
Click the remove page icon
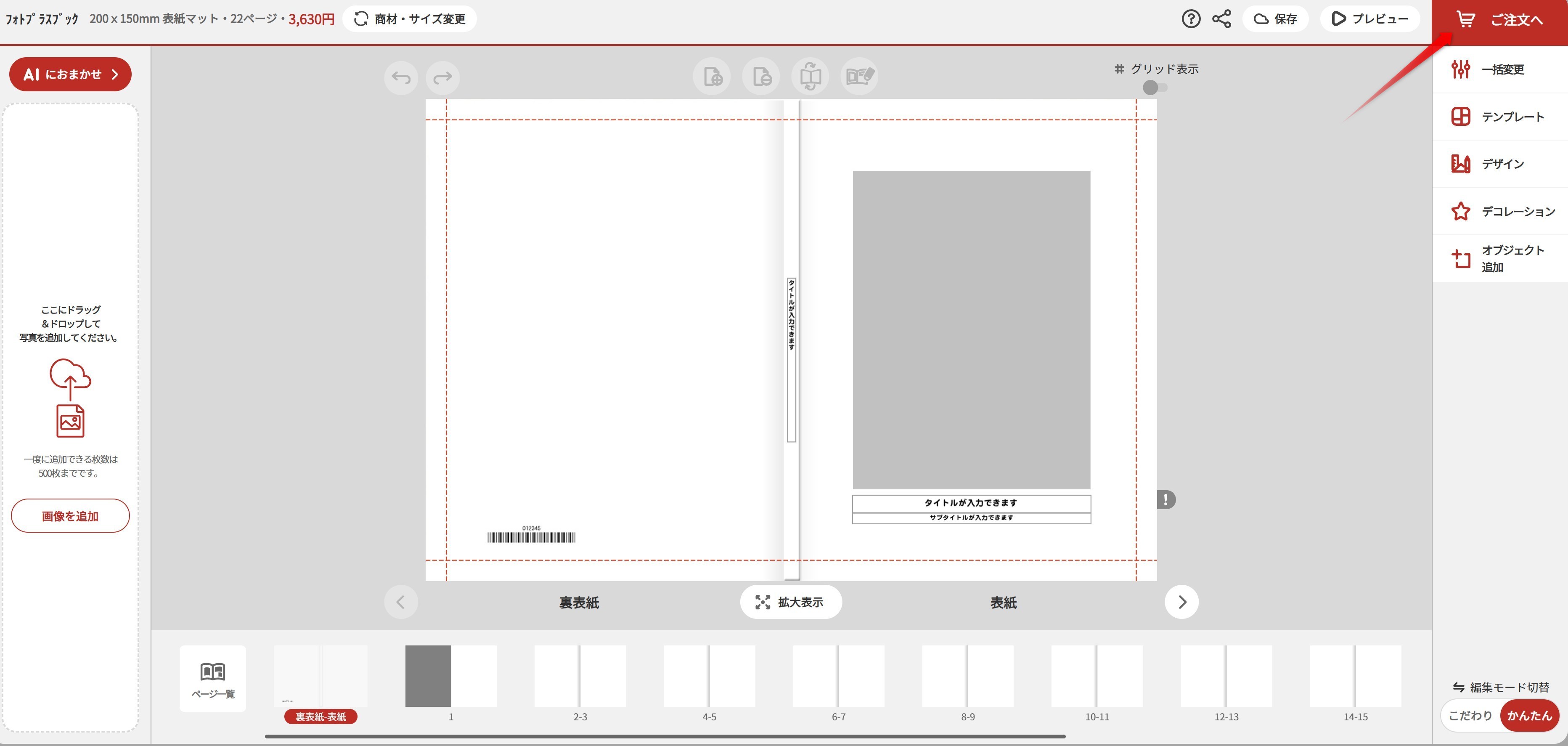tap(761, 77)
